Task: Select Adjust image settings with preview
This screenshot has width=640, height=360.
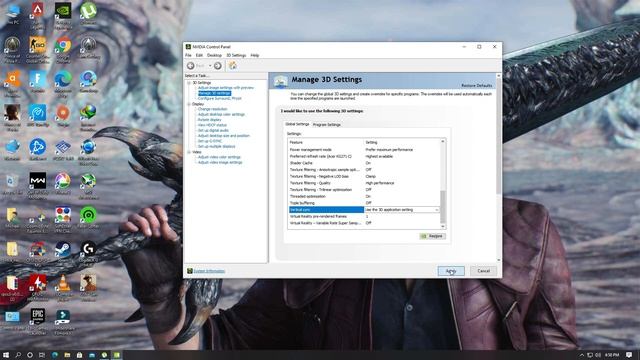Action: tap(226, 88)
